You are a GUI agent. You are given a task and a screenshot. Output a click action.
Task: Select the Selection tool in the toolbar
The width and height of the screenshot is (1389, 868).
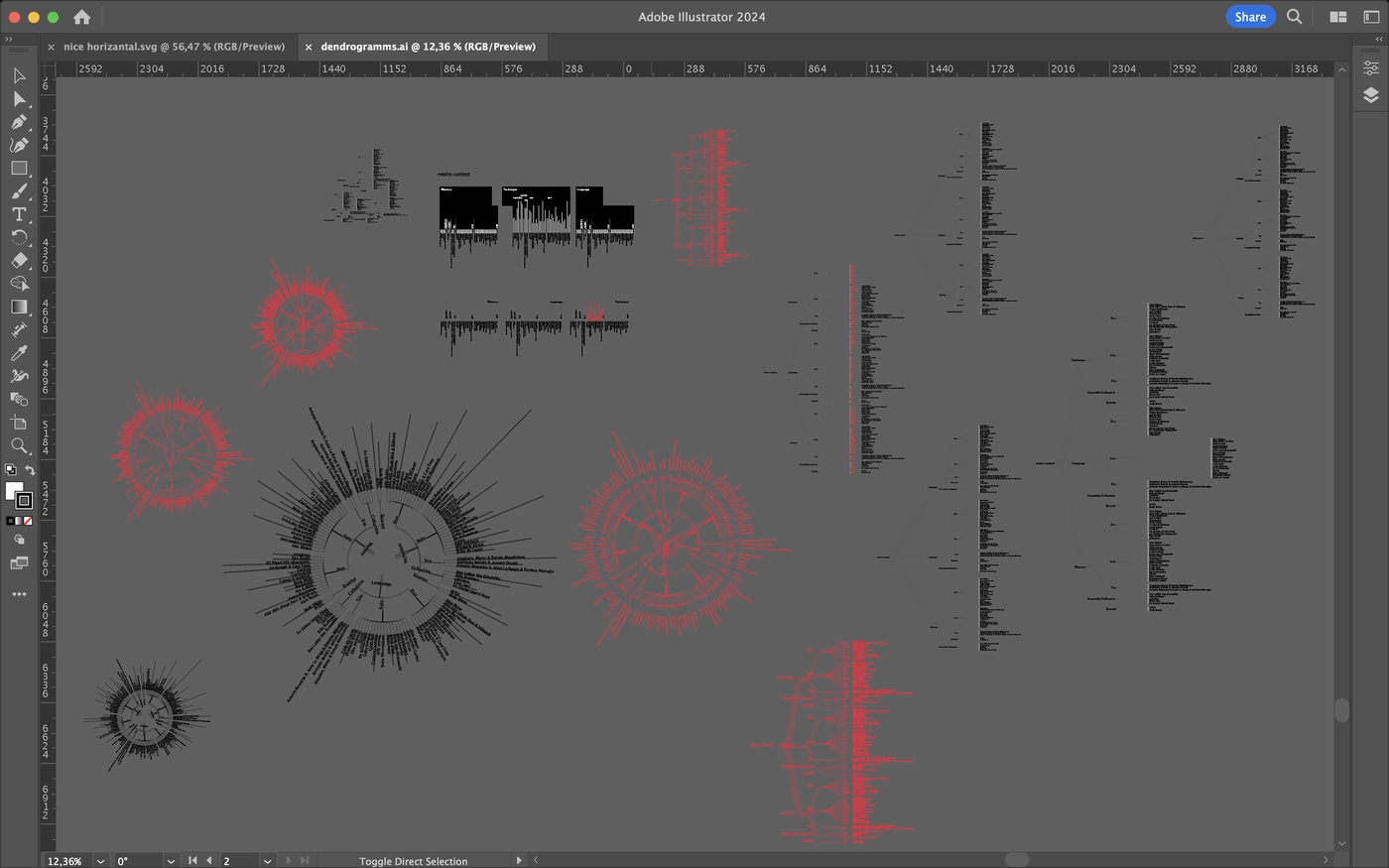point(18,75)
